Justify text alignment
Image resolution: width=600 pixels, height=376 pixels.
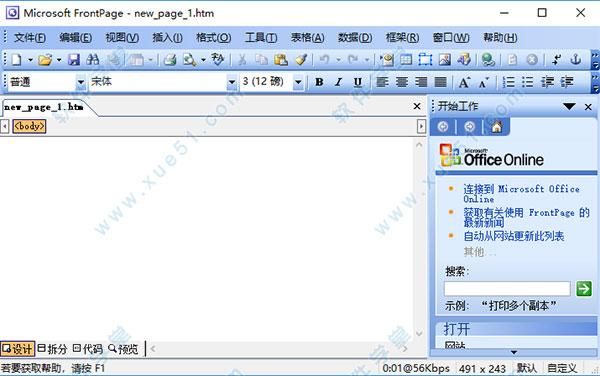tap(440, 82)
